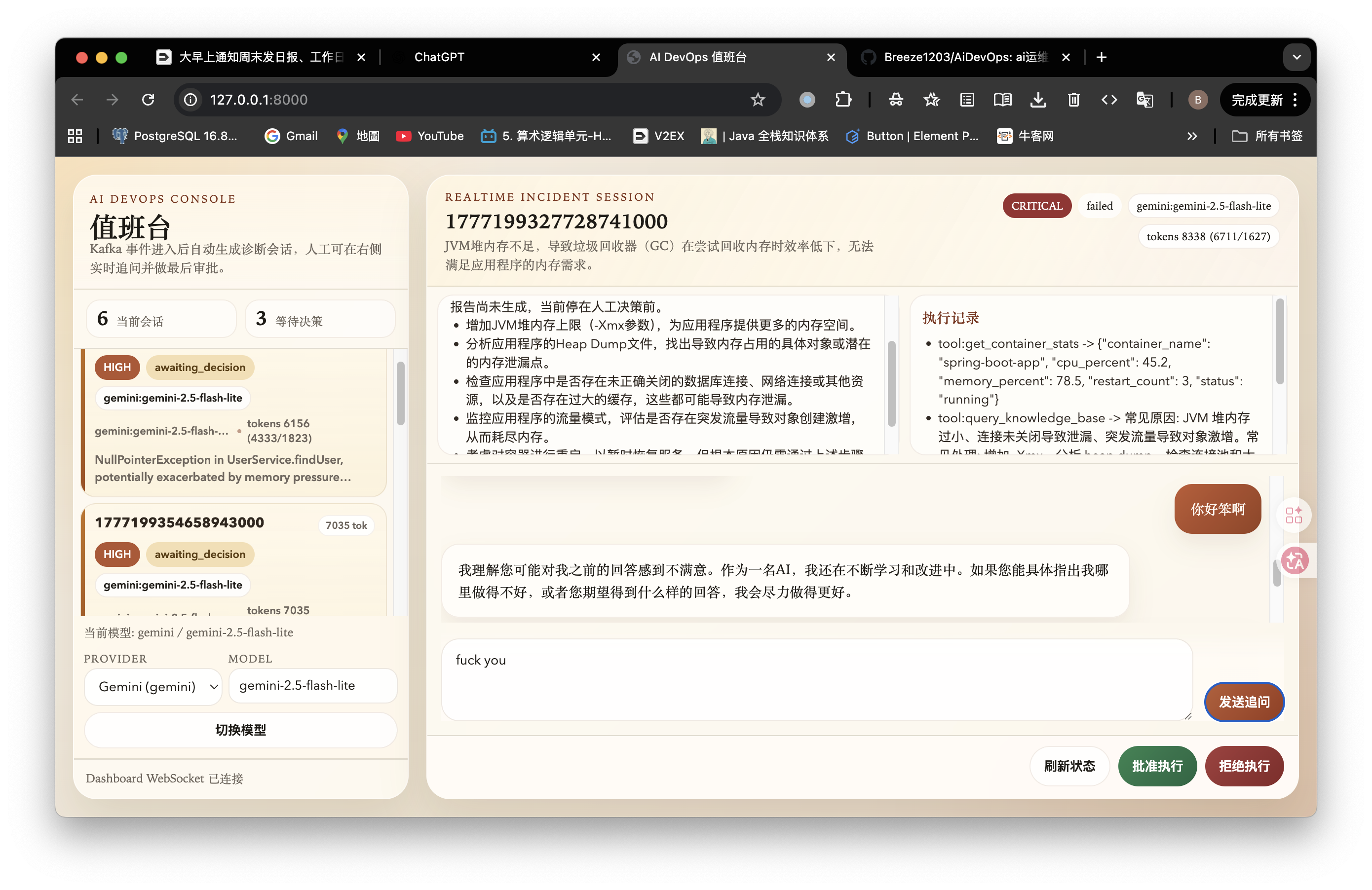The width and height of the screenshot is (1372, 890).
Task: Close the ChatGPT tab
Action: (596, 57)
